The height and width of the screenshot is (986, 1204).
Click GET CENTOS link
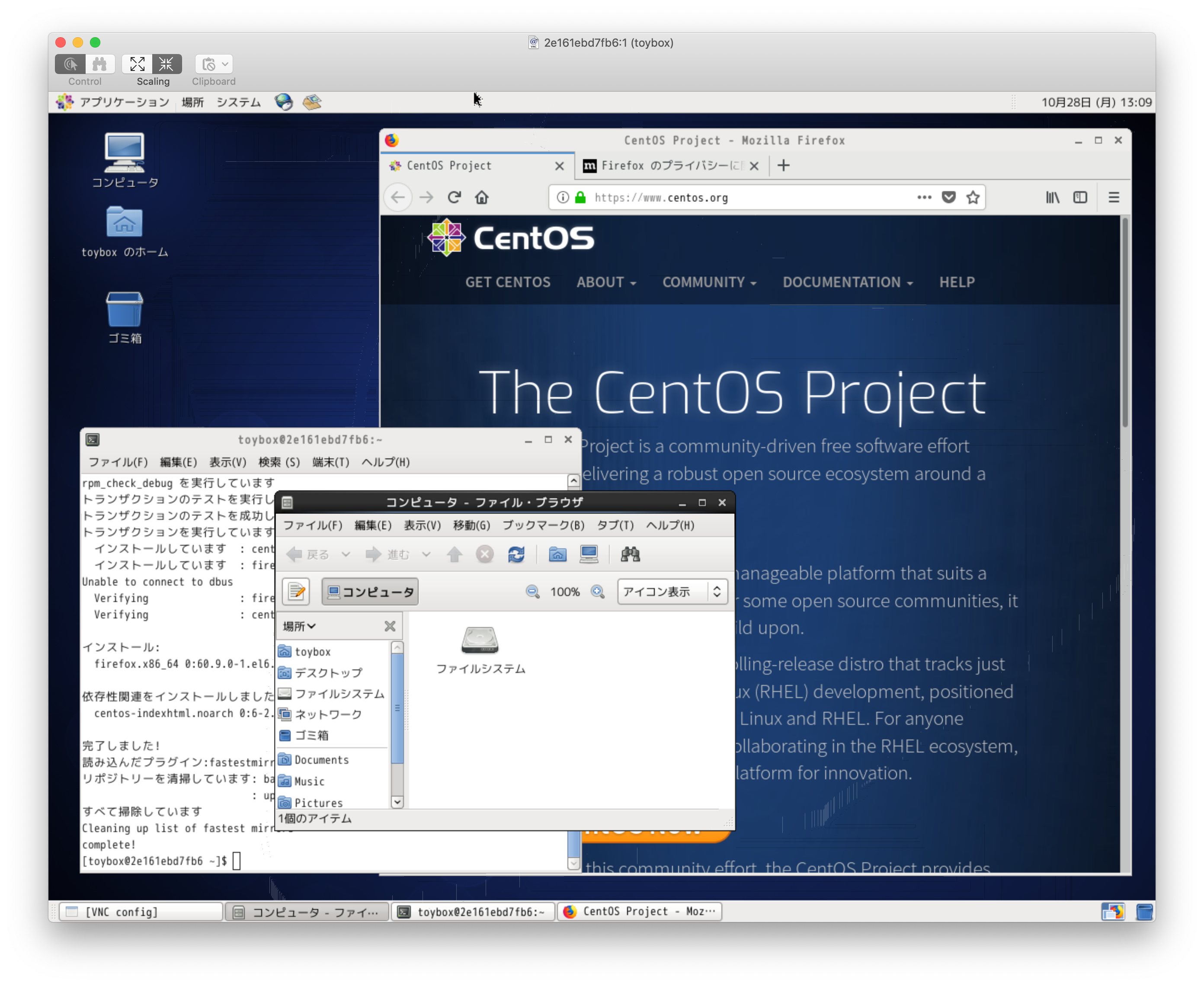coord(508,282)
